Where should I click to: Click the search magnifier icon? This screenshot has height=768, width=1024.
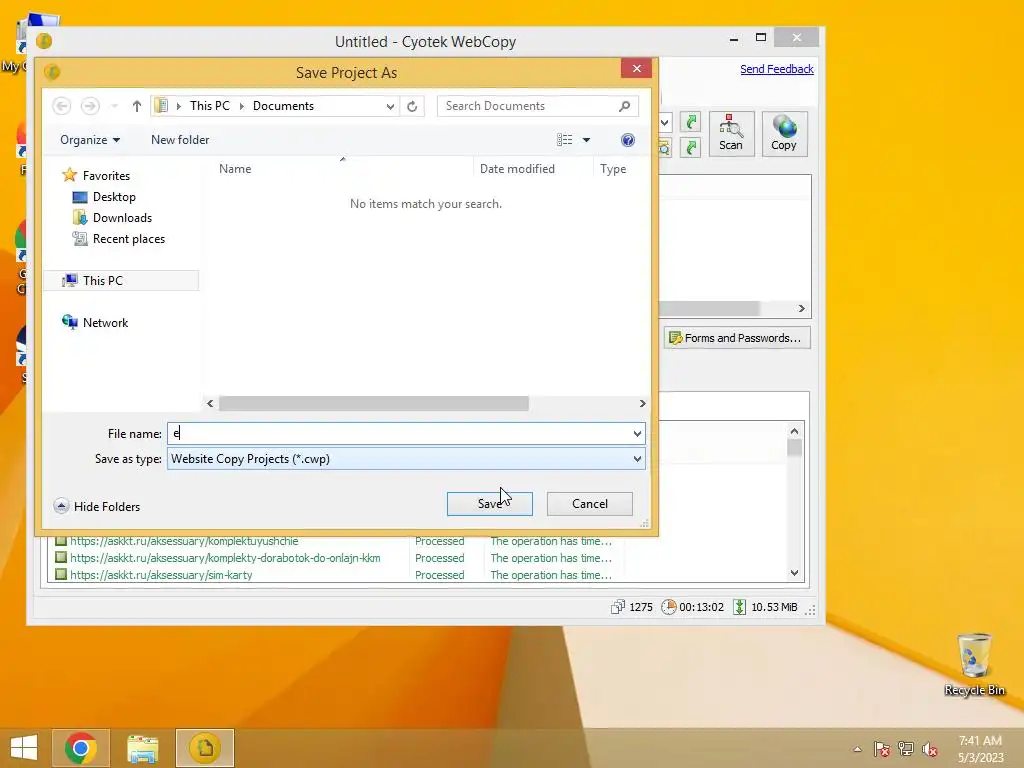(624, 106)
